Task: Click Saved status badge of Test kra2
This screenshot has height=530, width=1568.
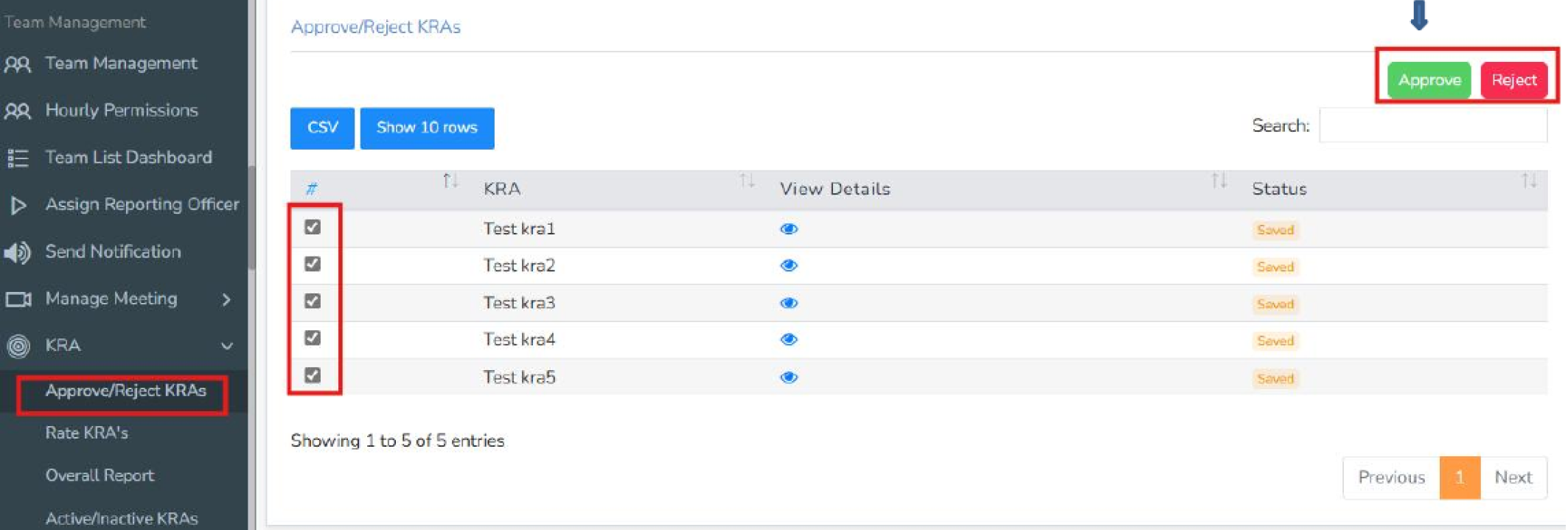Action: click(x=1275, y=267)
